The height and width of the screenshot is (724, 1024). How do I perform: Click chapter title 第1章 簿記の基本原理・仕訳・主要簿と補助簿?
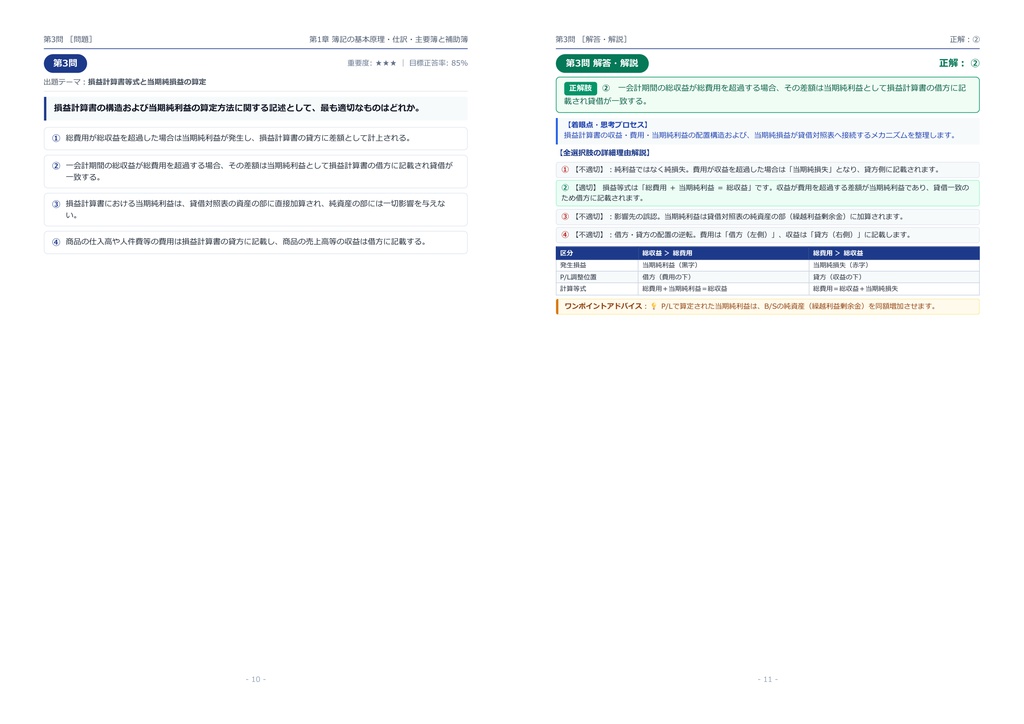(x=388, y=40)
